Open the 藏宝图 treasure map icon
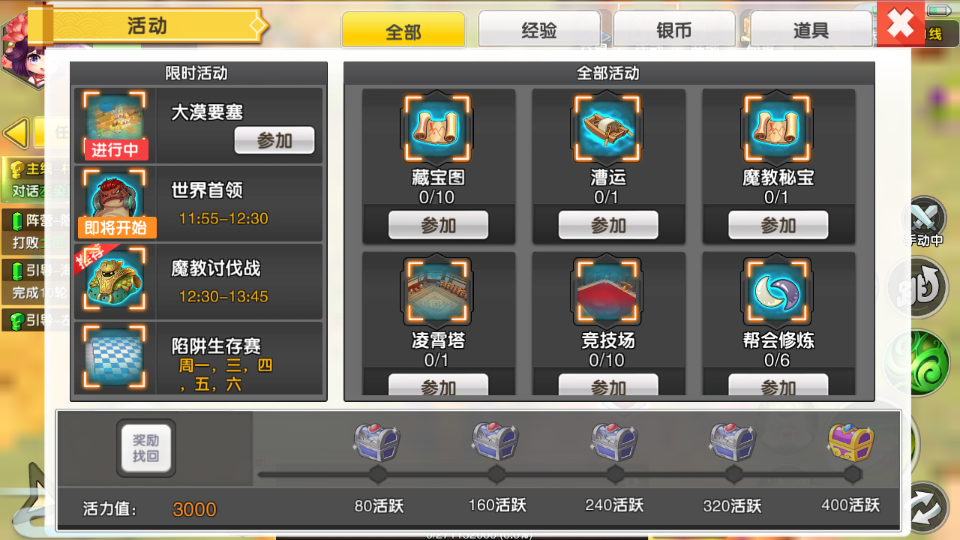The image size is (960, 540). pyautogui.click(x=437, y=128)
